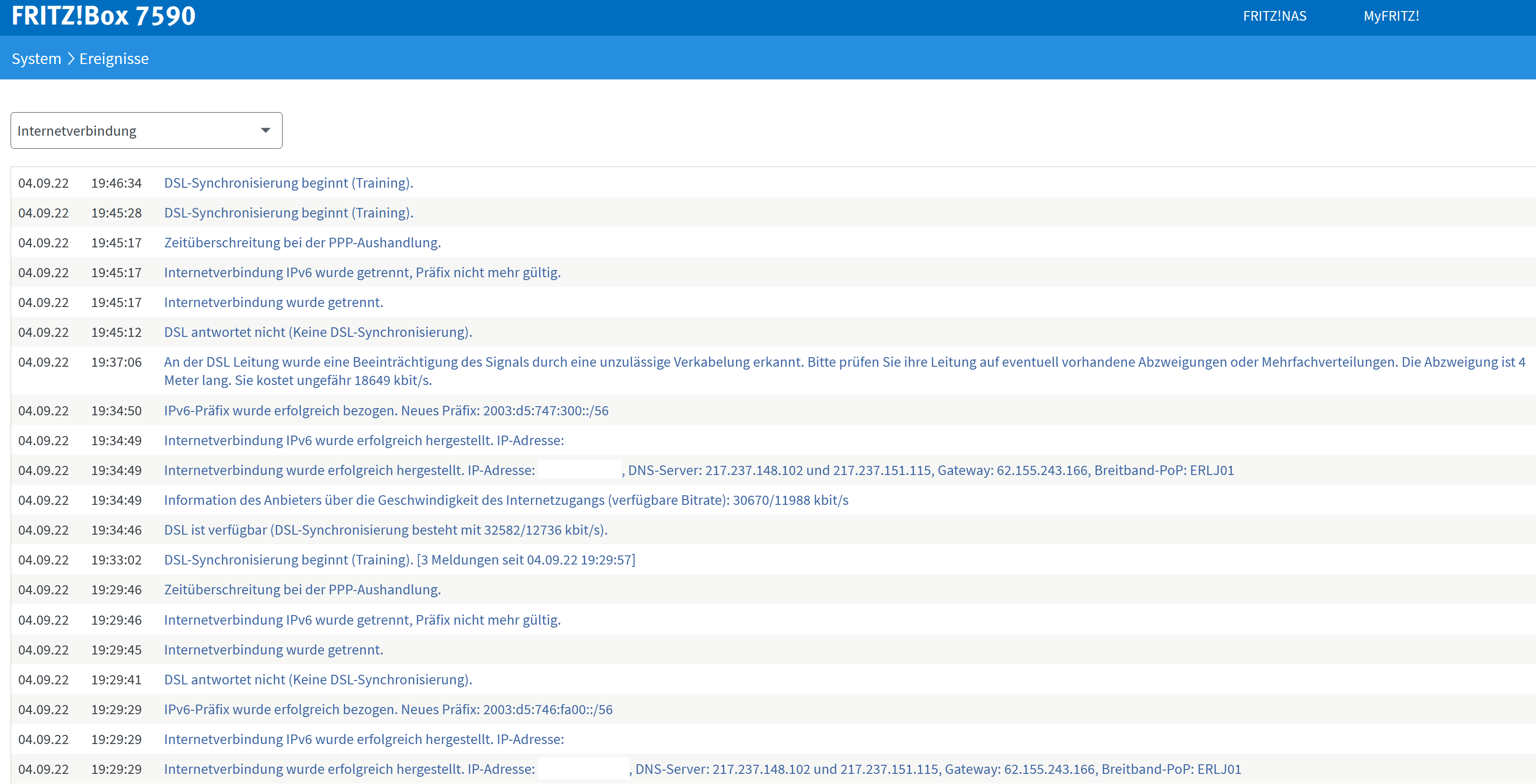Click System in the breadcrumb
The image size is (1536, 784).
click(37, 58)
